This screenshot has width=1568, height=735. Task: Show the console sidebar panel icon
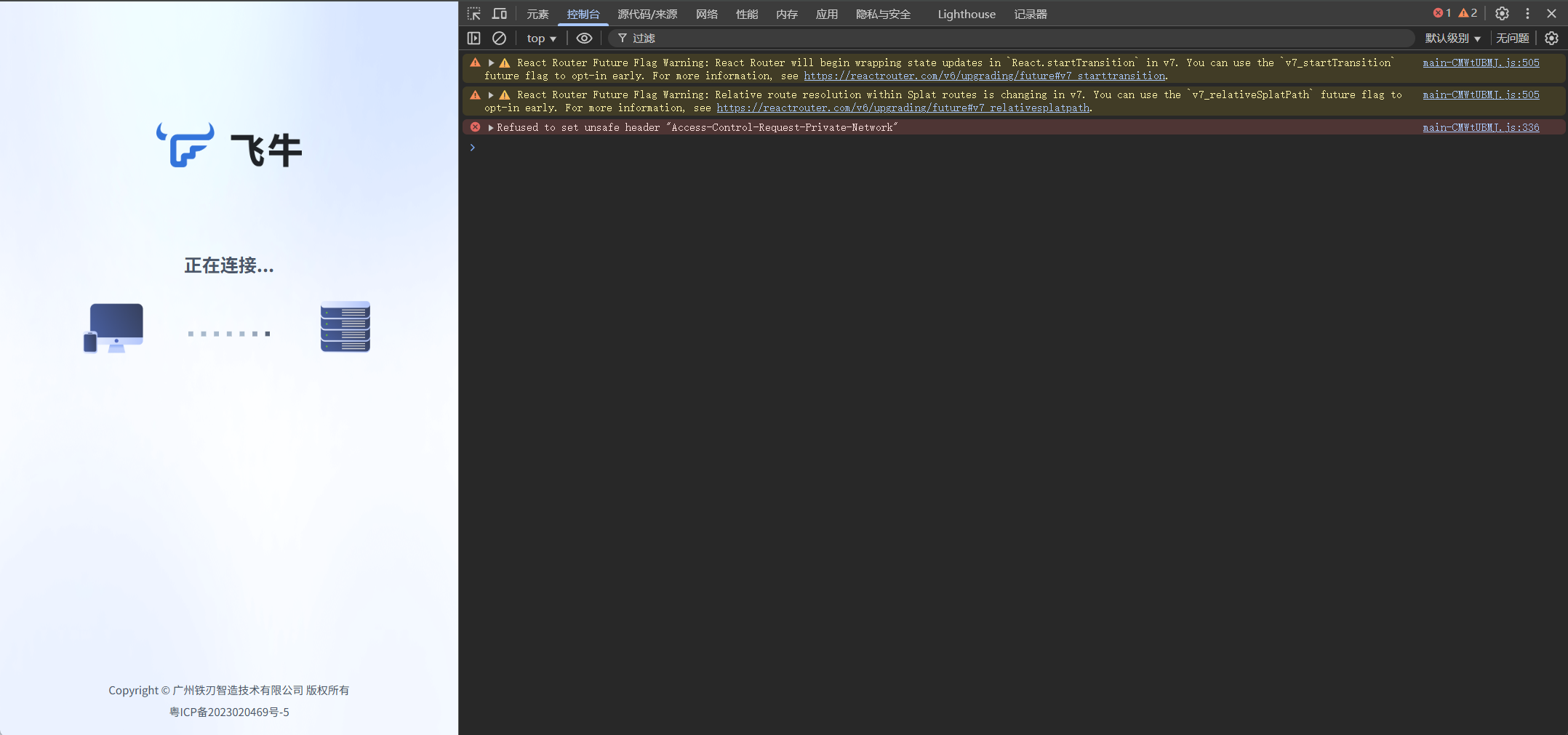click(x=473, y=38)
